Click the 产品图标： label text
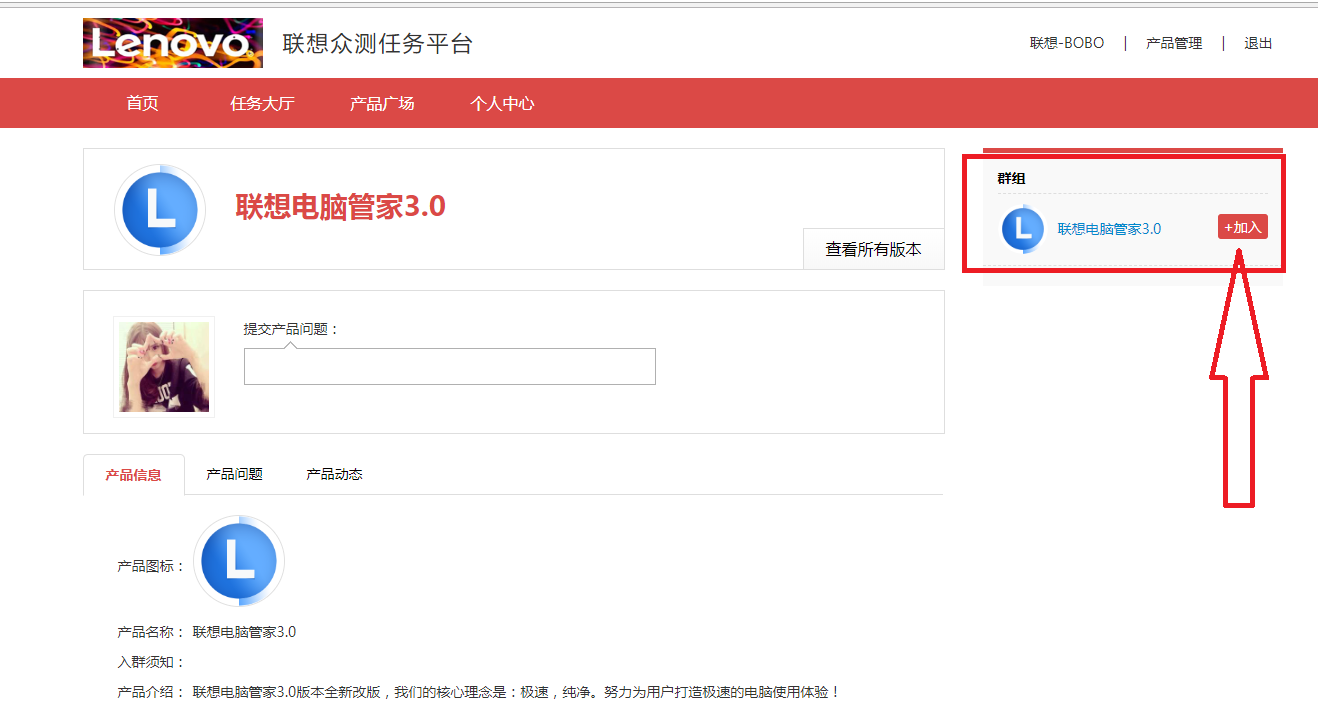The image size is (1318, 720). coord(151,566)
